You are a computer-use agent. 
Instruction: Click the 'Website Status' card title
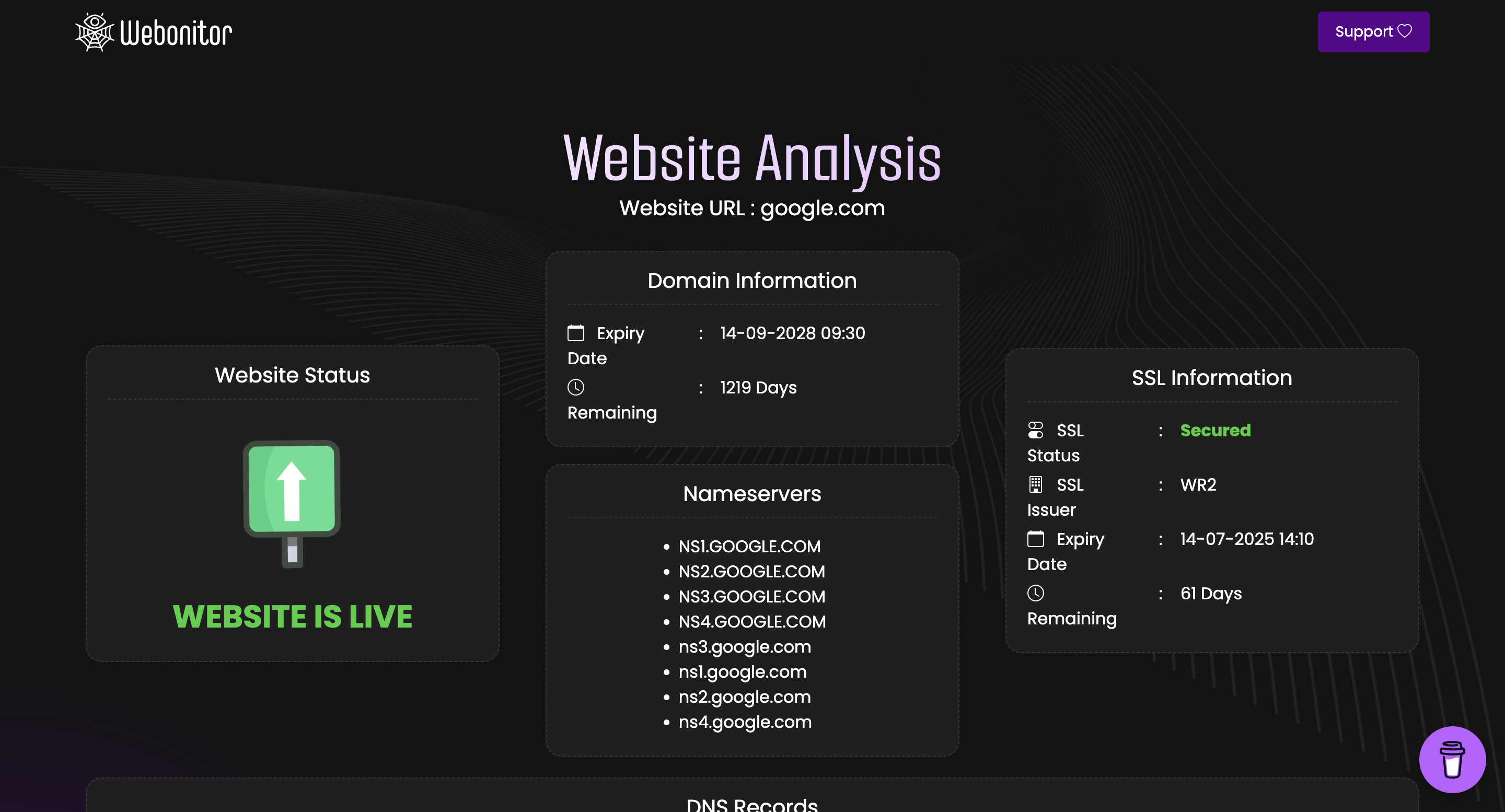coord(292,375)
